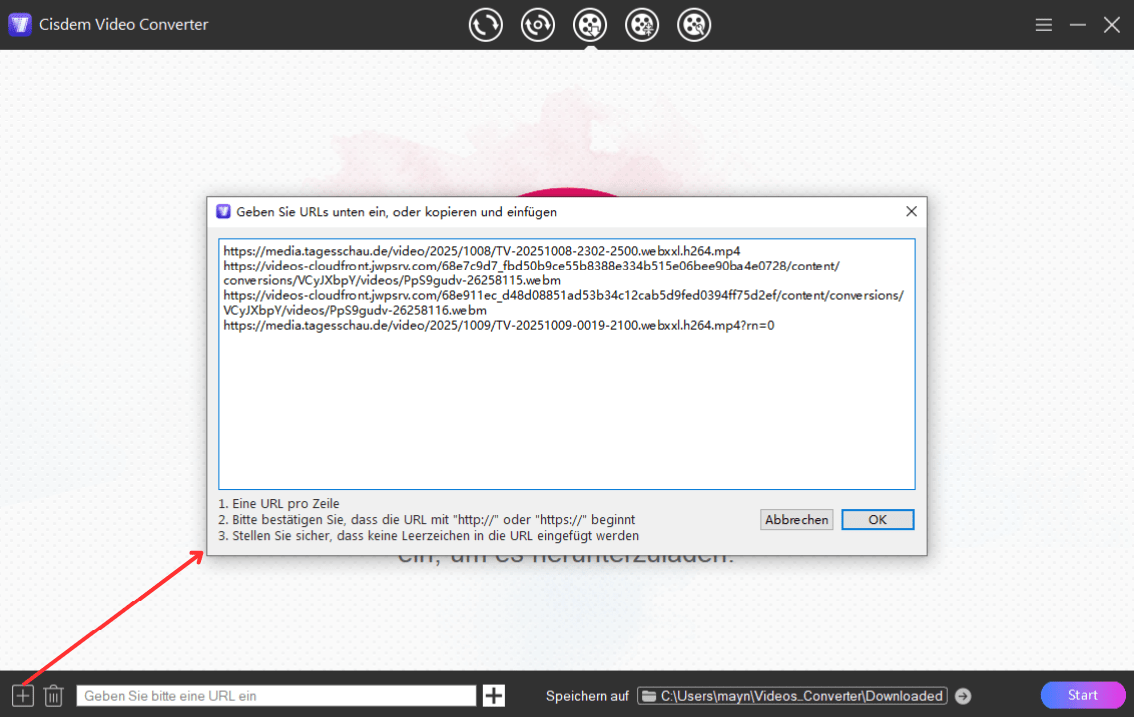Close the URL entry dialog with X
The image size is (1134, 717).
911,212
